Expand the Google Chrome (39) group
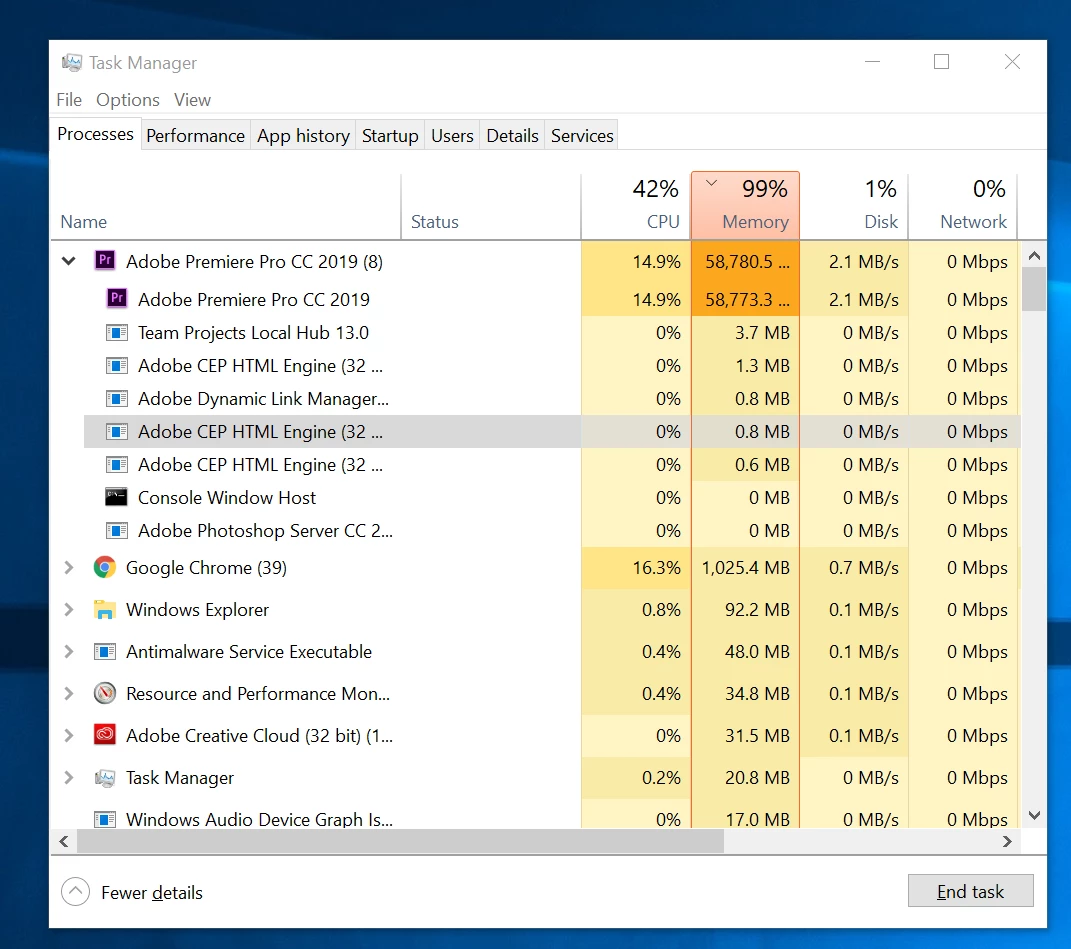This screenshot has height=949, width=1071. [68, 567]
